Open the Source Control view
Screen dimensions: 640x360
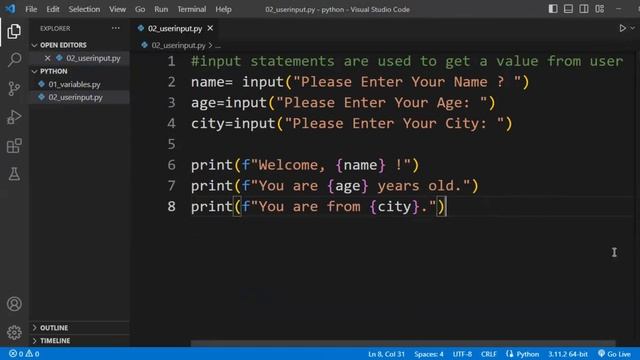(x=14, y=88)
